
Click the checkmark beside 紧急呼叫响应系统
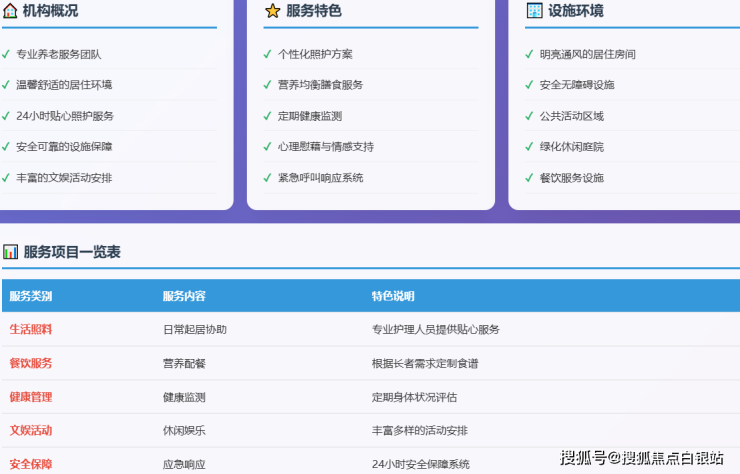coord(267,178)
